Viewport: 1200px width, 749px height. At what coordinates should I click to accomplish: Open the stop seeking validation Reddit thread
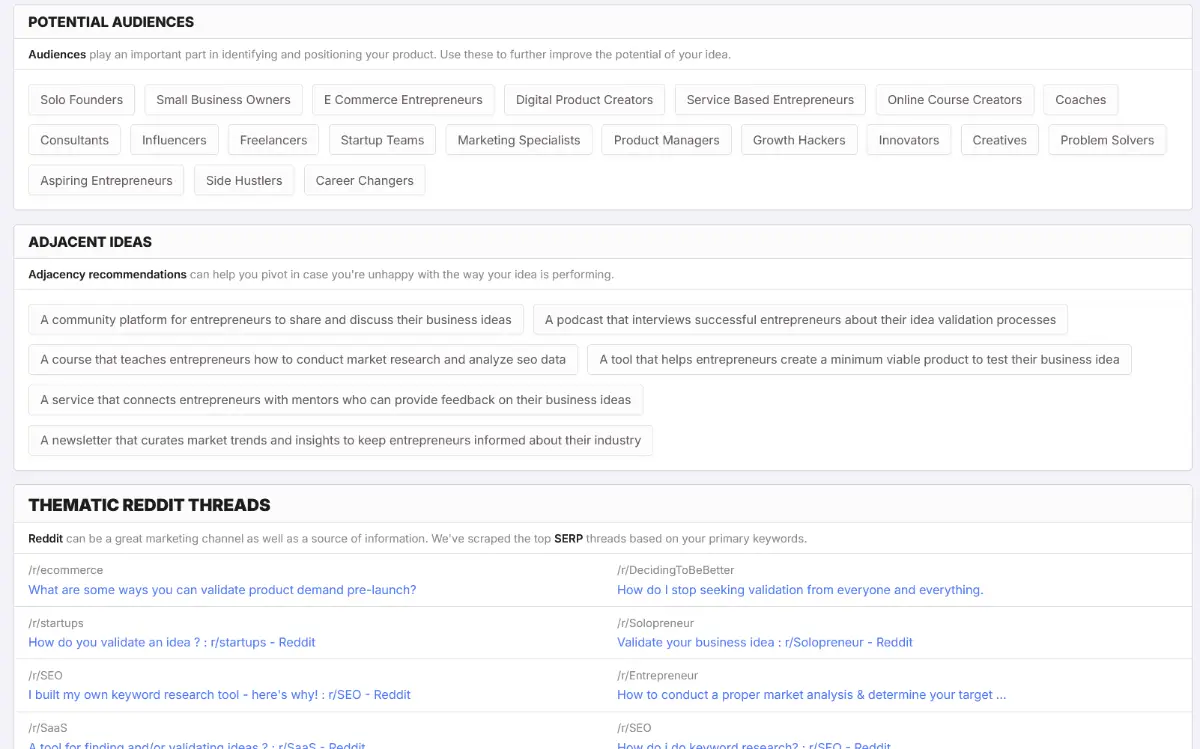tap(800, 590)
